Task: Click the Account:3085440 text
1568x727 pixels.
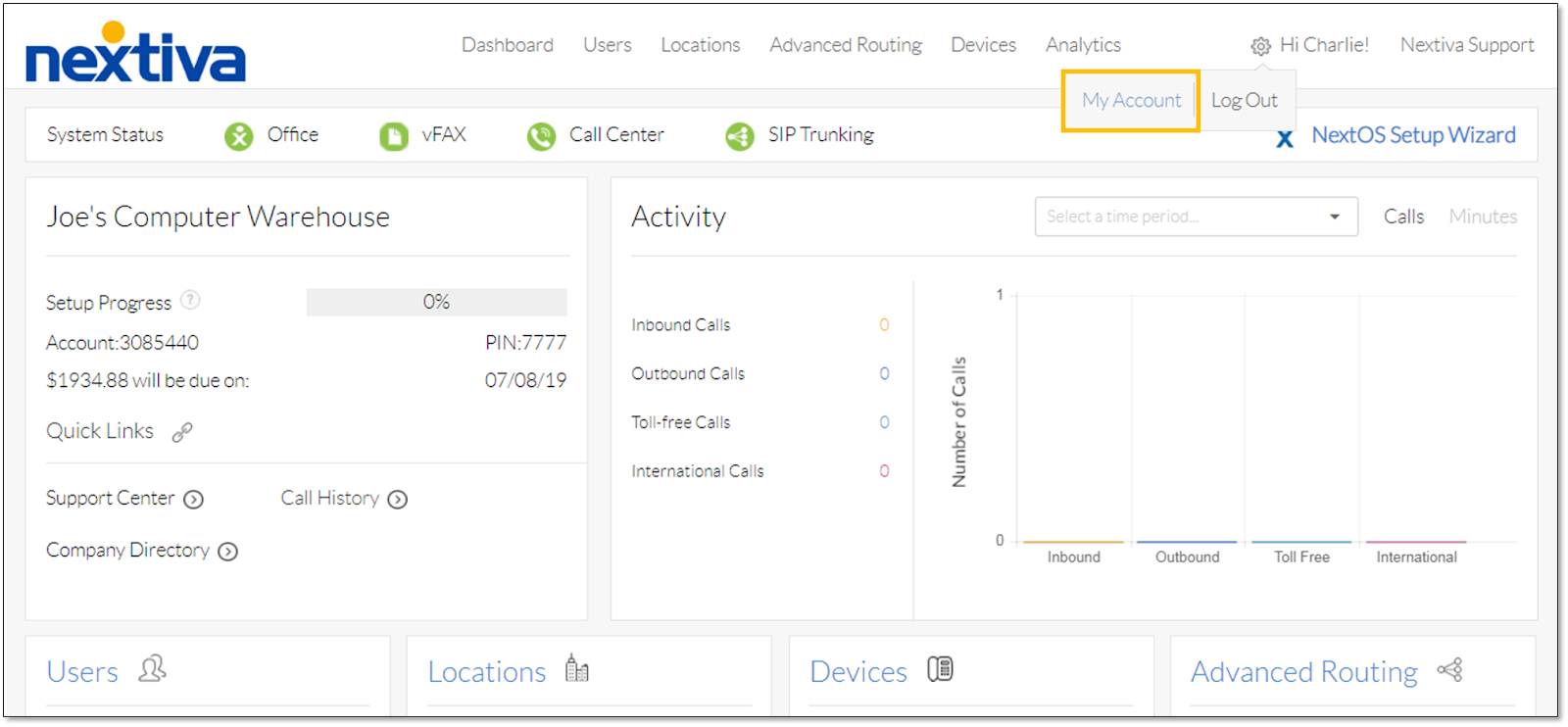Action: 122,343
